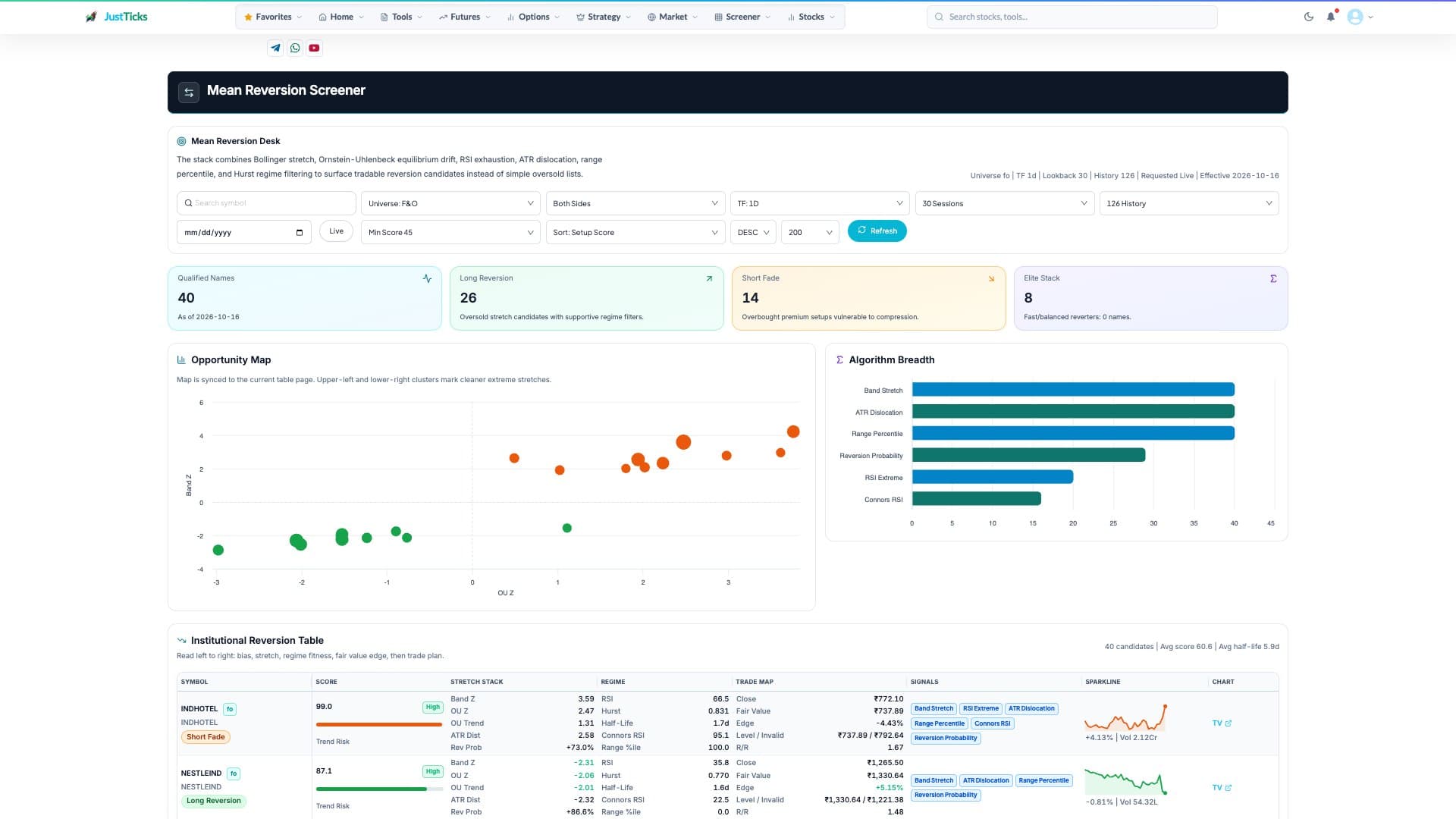Click the INDHOTEL score progress bar
The image size is (1456, 819).
tap(379, 725)
